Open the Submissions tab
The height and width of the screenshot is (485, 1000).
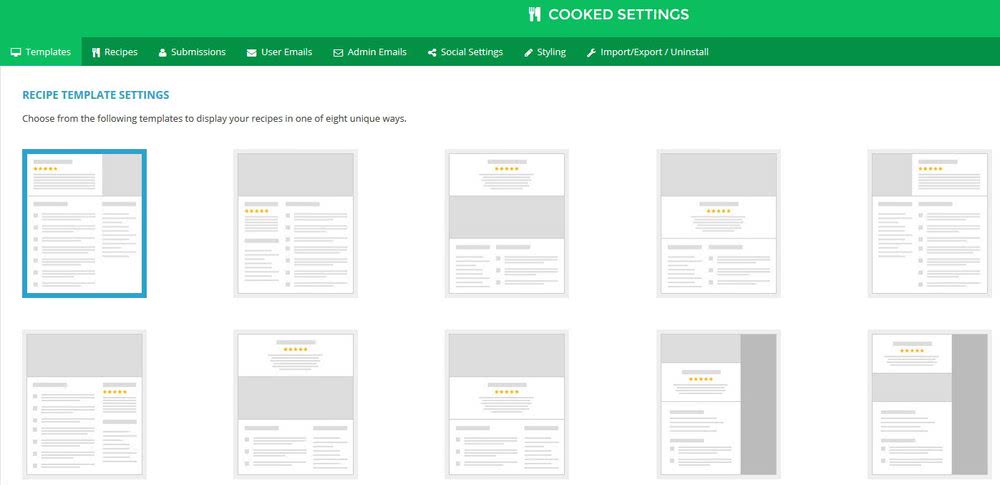198,52
